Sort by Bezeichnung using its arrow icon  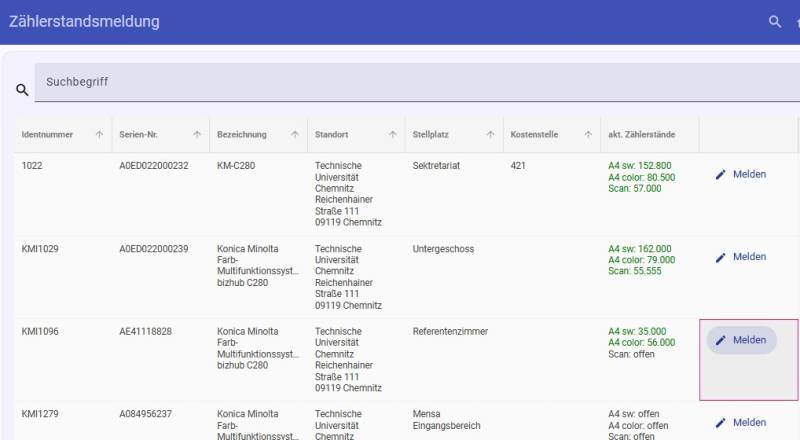click(x=295, y=134)
